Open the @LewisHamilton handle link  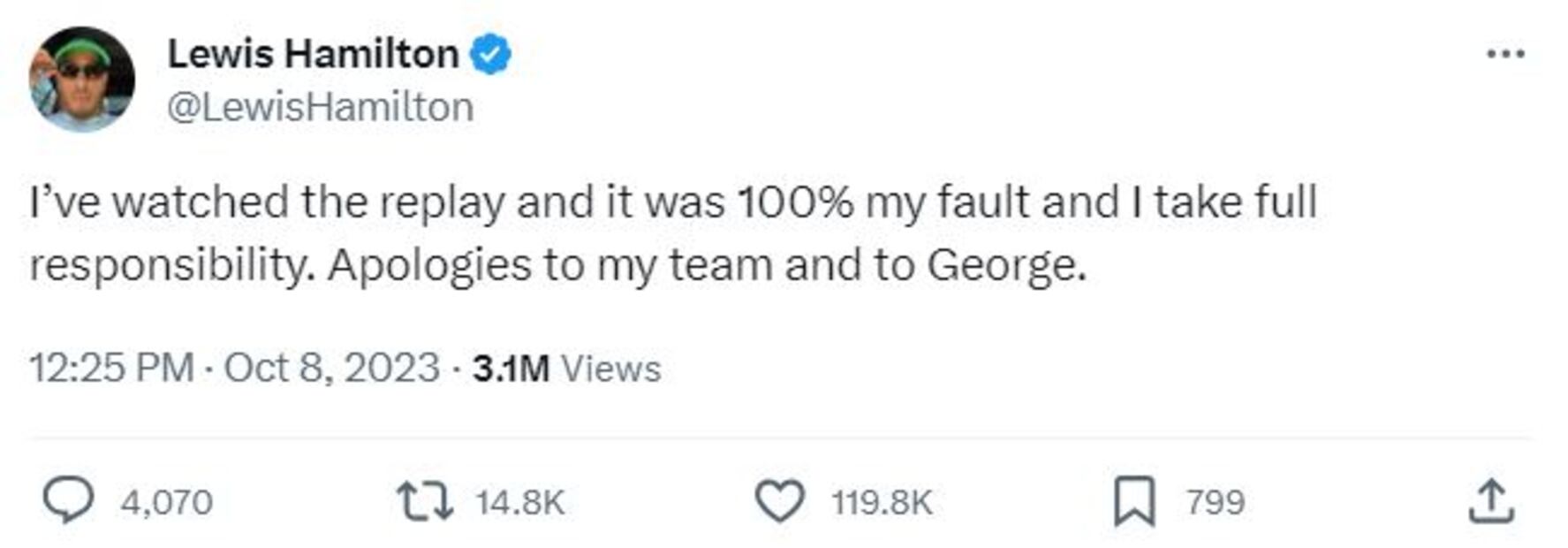(320, 107)
